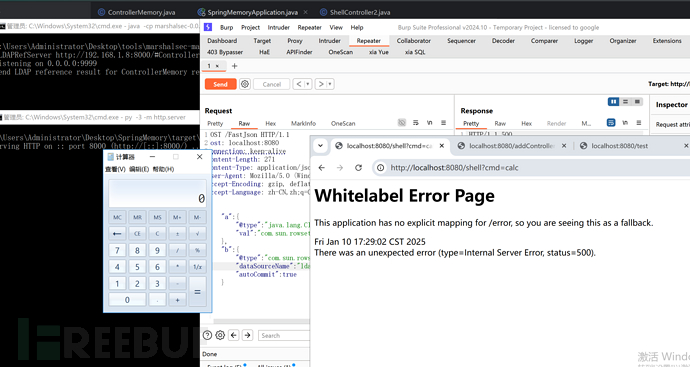Open browser tab search dropdown chevron

coord(321,146)
